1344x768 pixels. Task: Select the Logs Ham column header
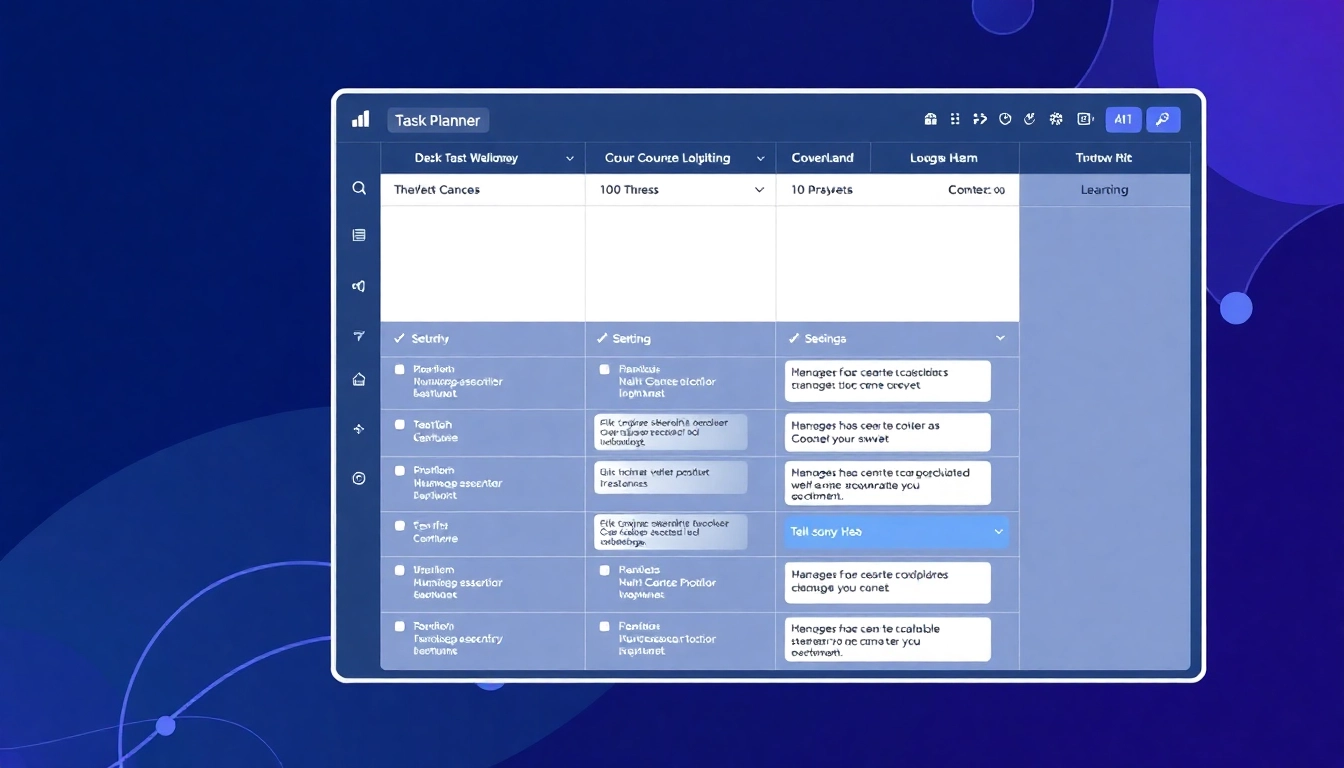942,157
